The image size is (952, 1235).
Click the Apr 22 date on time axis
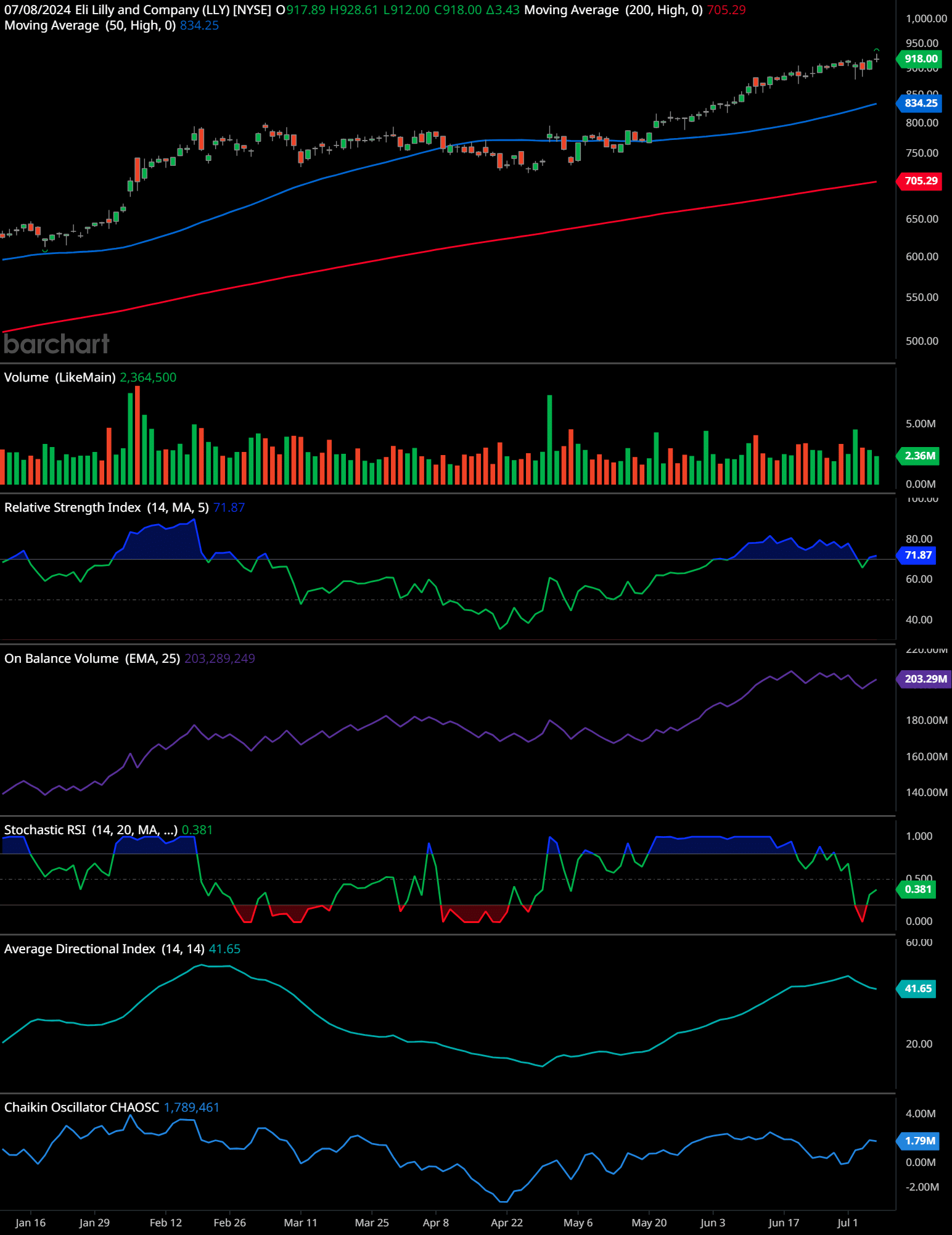507,1223
